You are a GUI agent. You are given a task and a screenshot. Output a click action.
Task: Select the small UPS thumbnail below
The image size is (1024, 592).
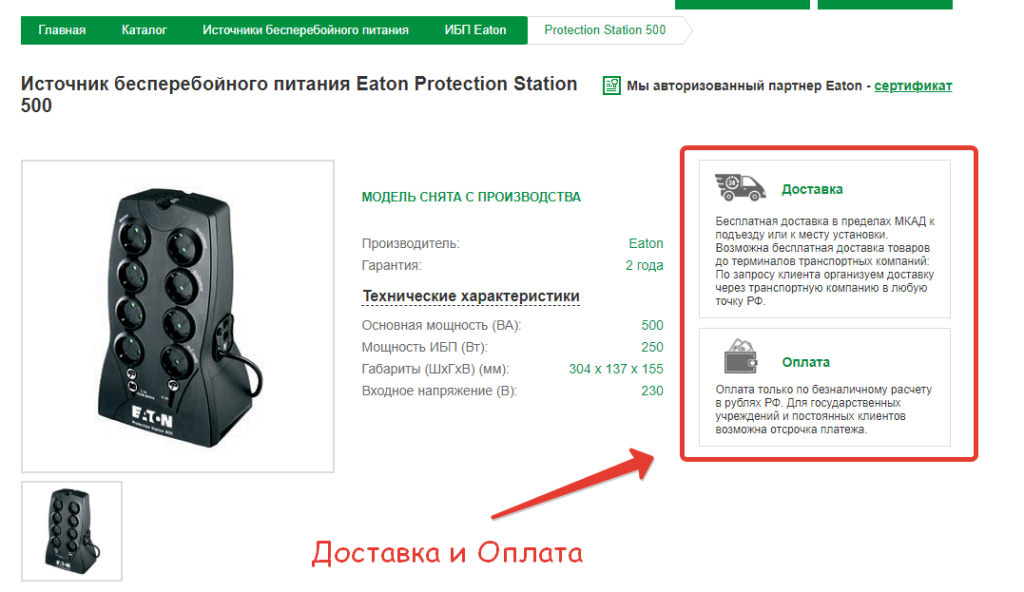coord(72,531)
